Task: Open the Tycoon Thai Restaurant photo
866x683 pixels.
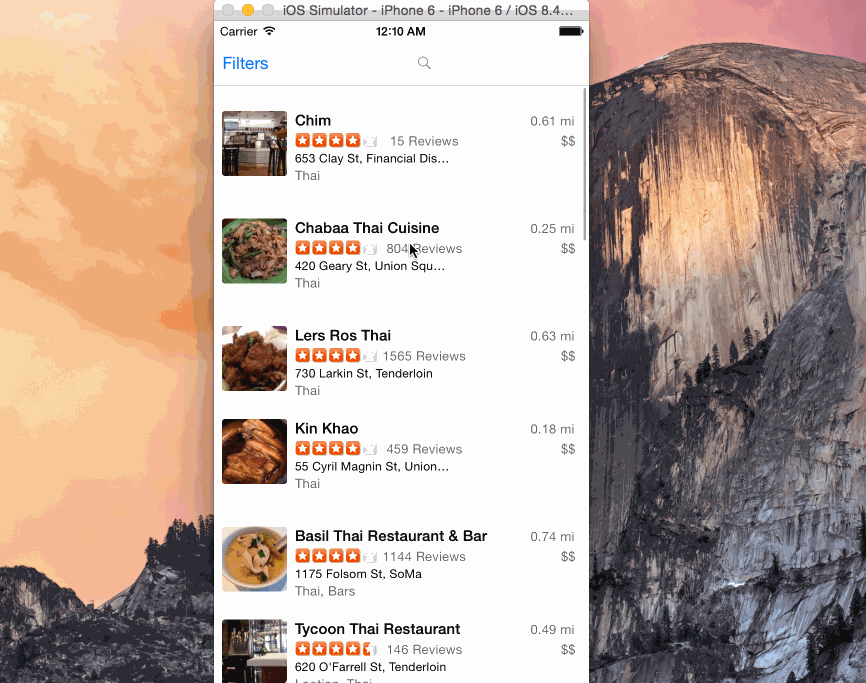Action: (255, 651)
